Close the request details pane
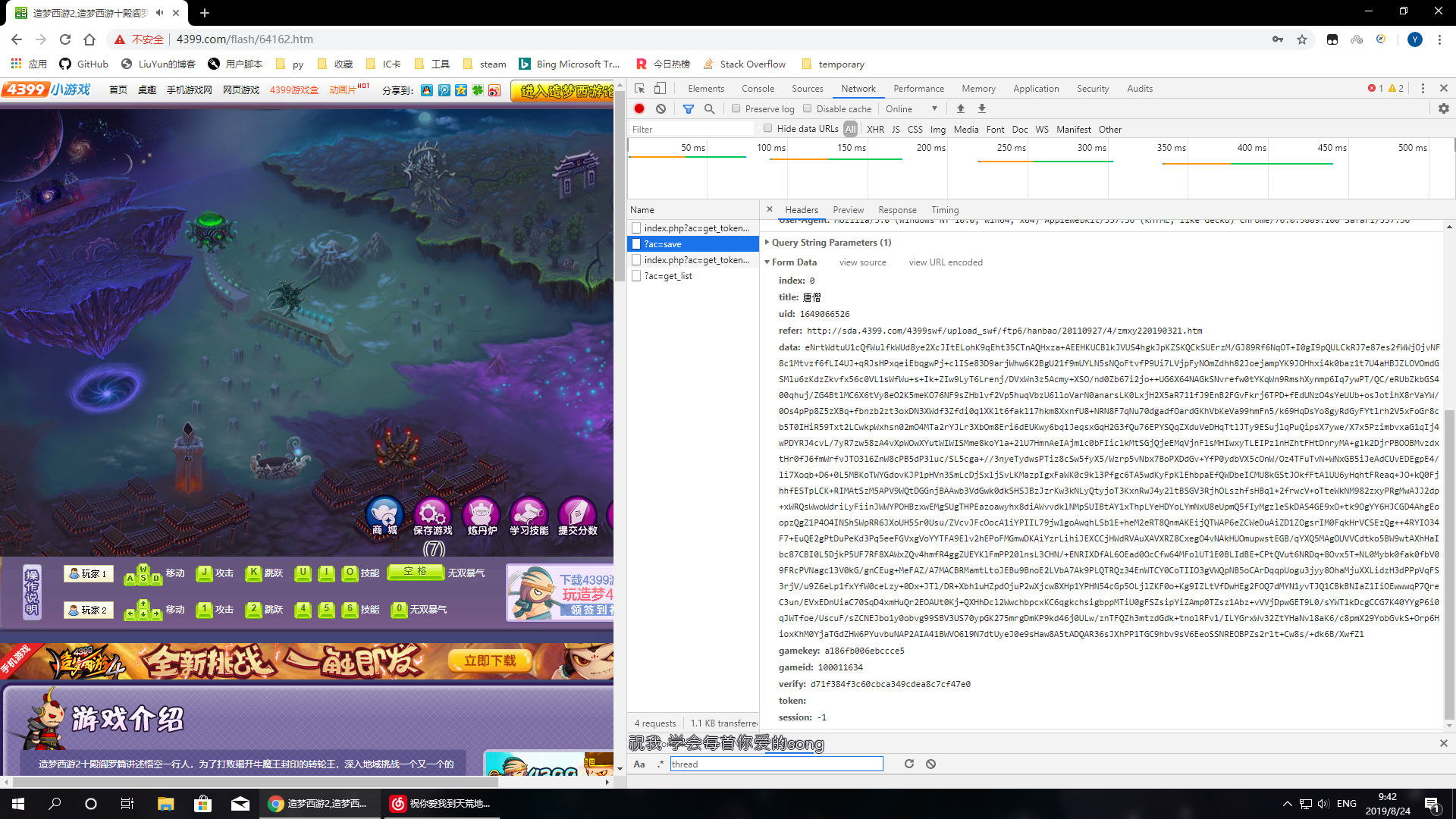The width and height of the screenshot is (1456, 819). pos(770,209)
